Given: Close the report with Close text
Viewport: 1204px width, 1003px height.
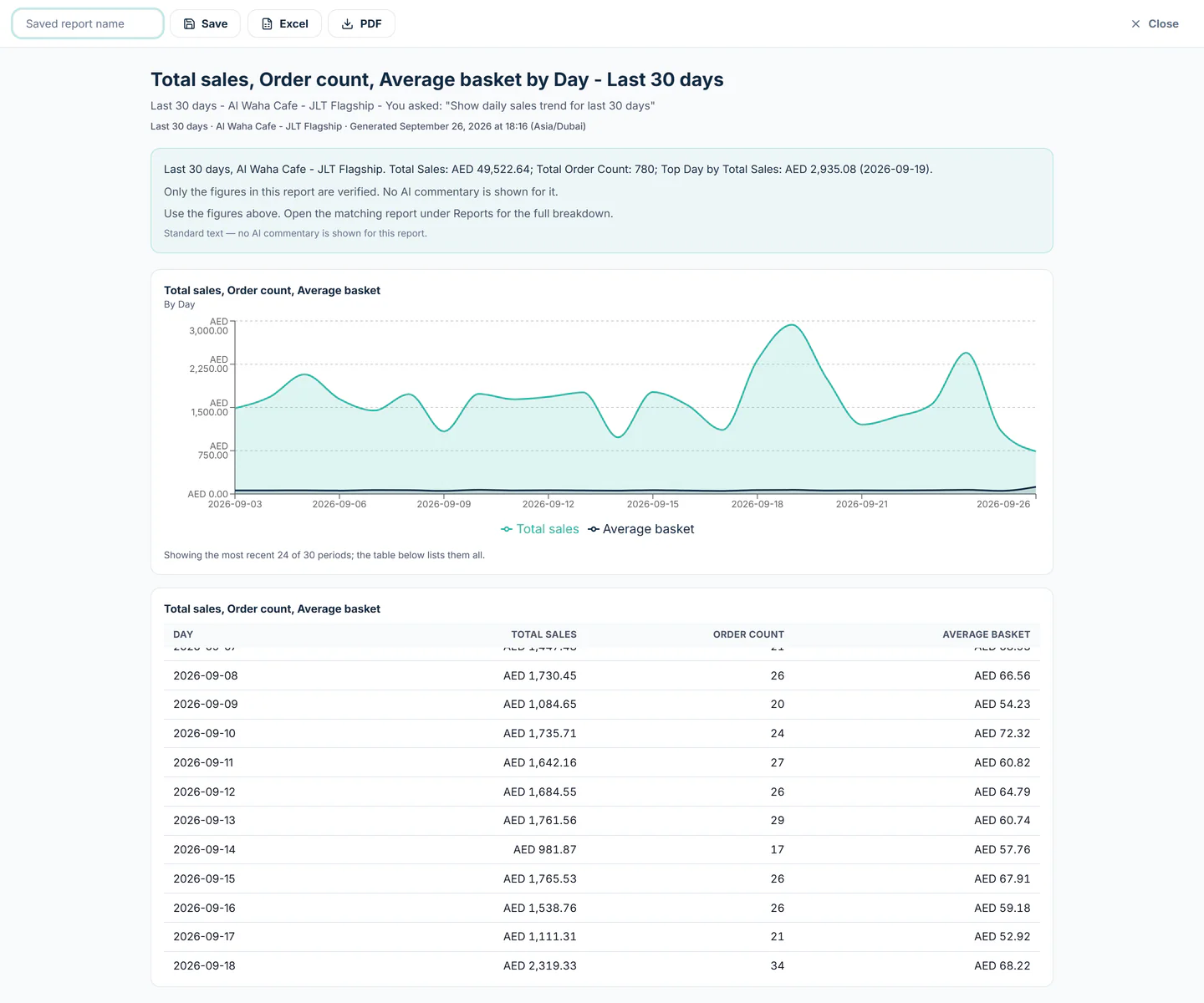Looking at the screenshot, I should (x=1163, y=24).
